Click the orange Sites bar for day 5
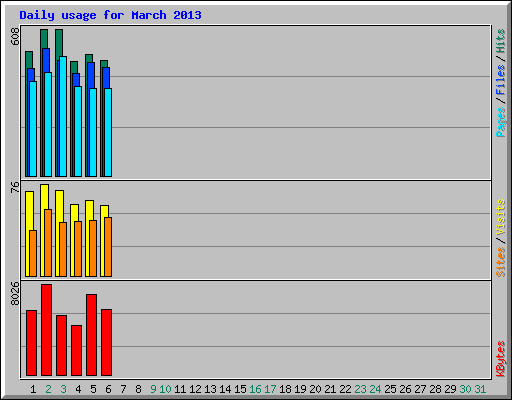 (93, 248)
